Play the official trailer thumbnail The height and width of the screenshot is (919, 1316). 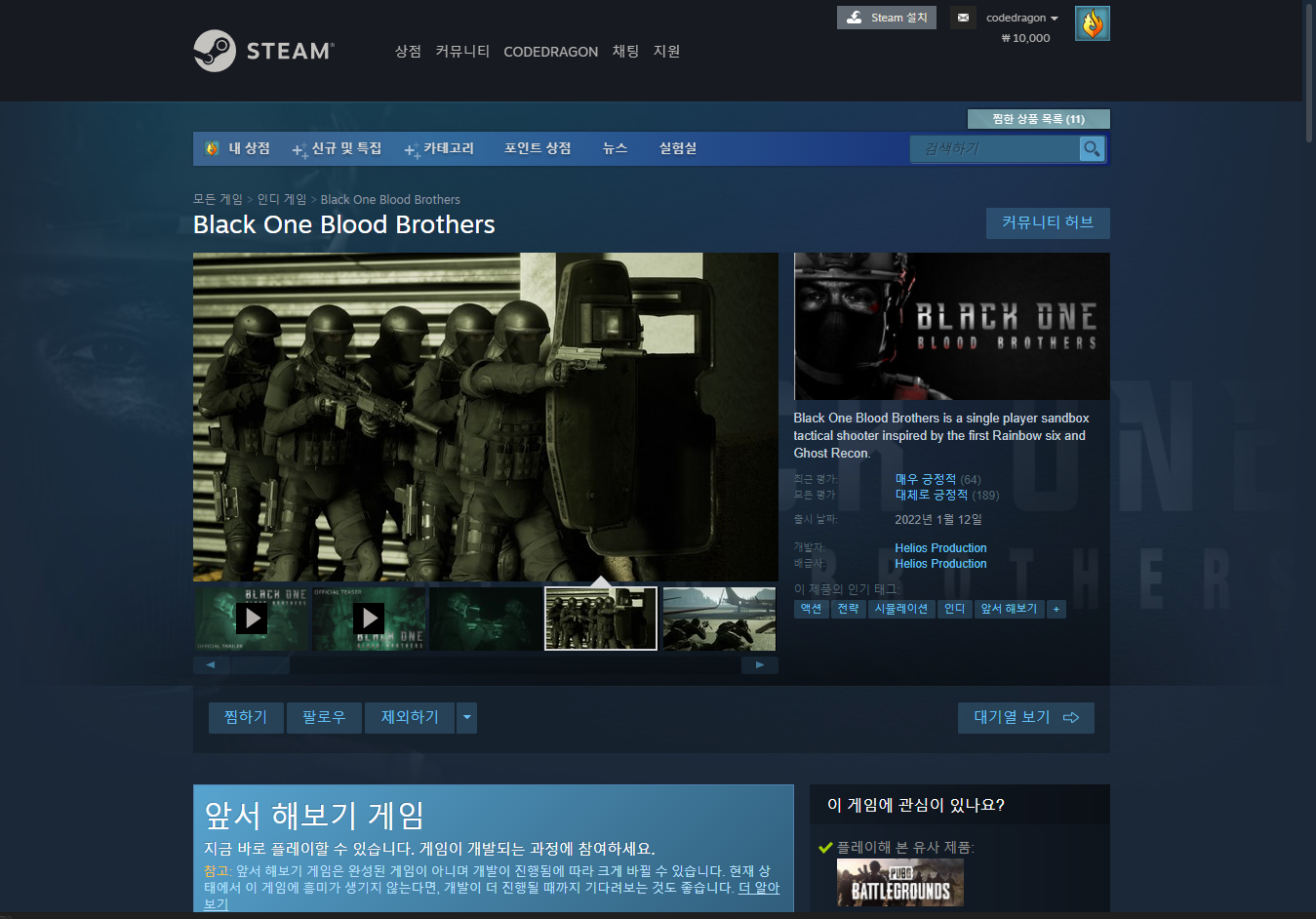coord(252,619)
